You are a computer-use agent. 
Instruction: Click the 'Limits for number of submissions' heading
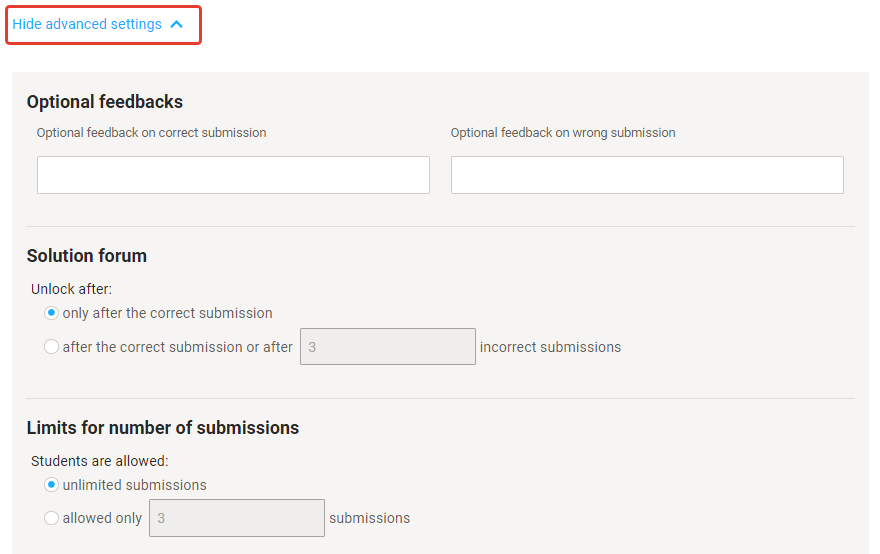tap(163, 428)
